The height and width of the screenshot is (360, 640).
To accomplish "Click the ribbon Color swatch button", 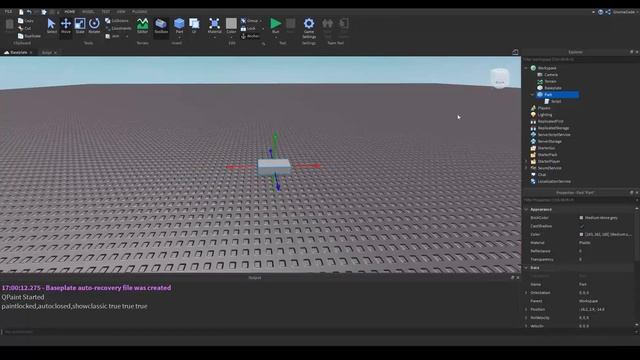I will [x=231, y=24].
